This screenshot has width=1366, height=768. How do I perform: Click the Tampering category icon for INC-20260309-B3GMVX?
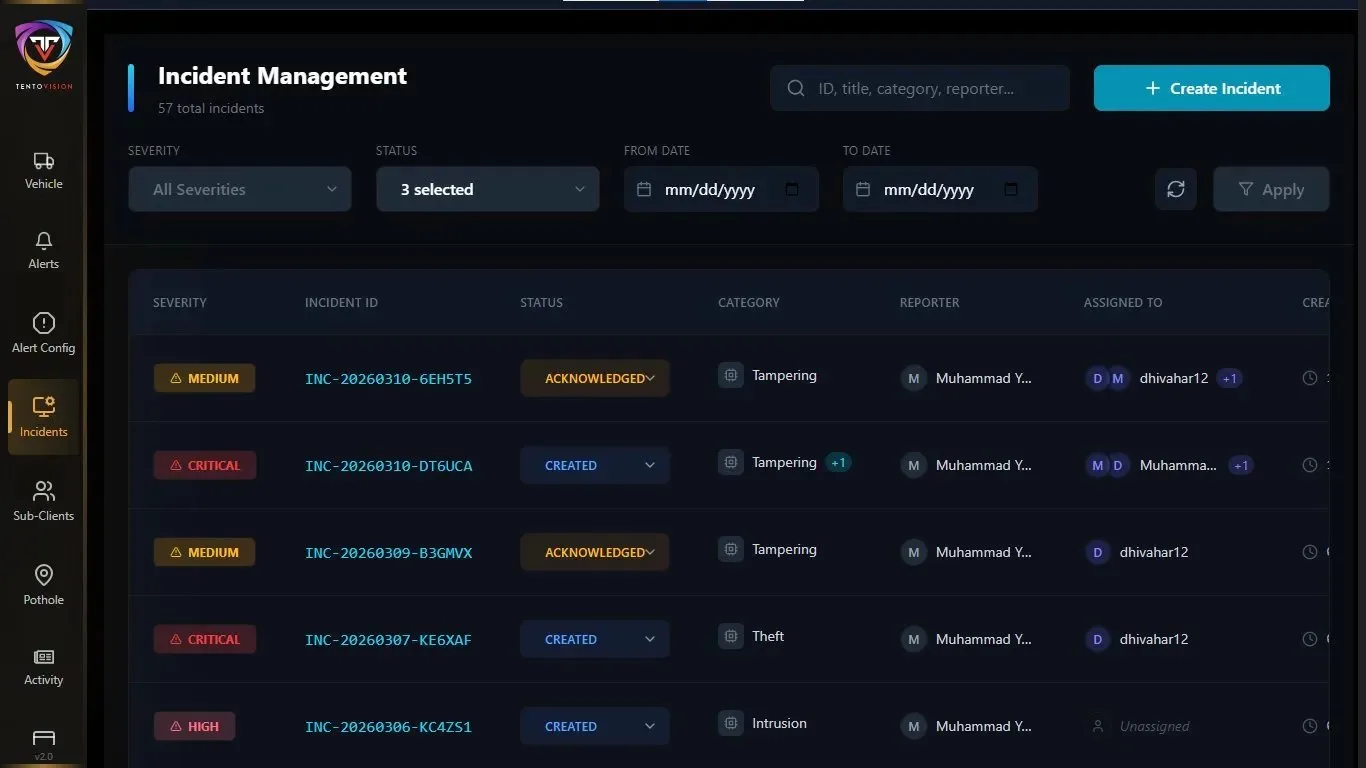pyautogui.click(x=731, y=549)
